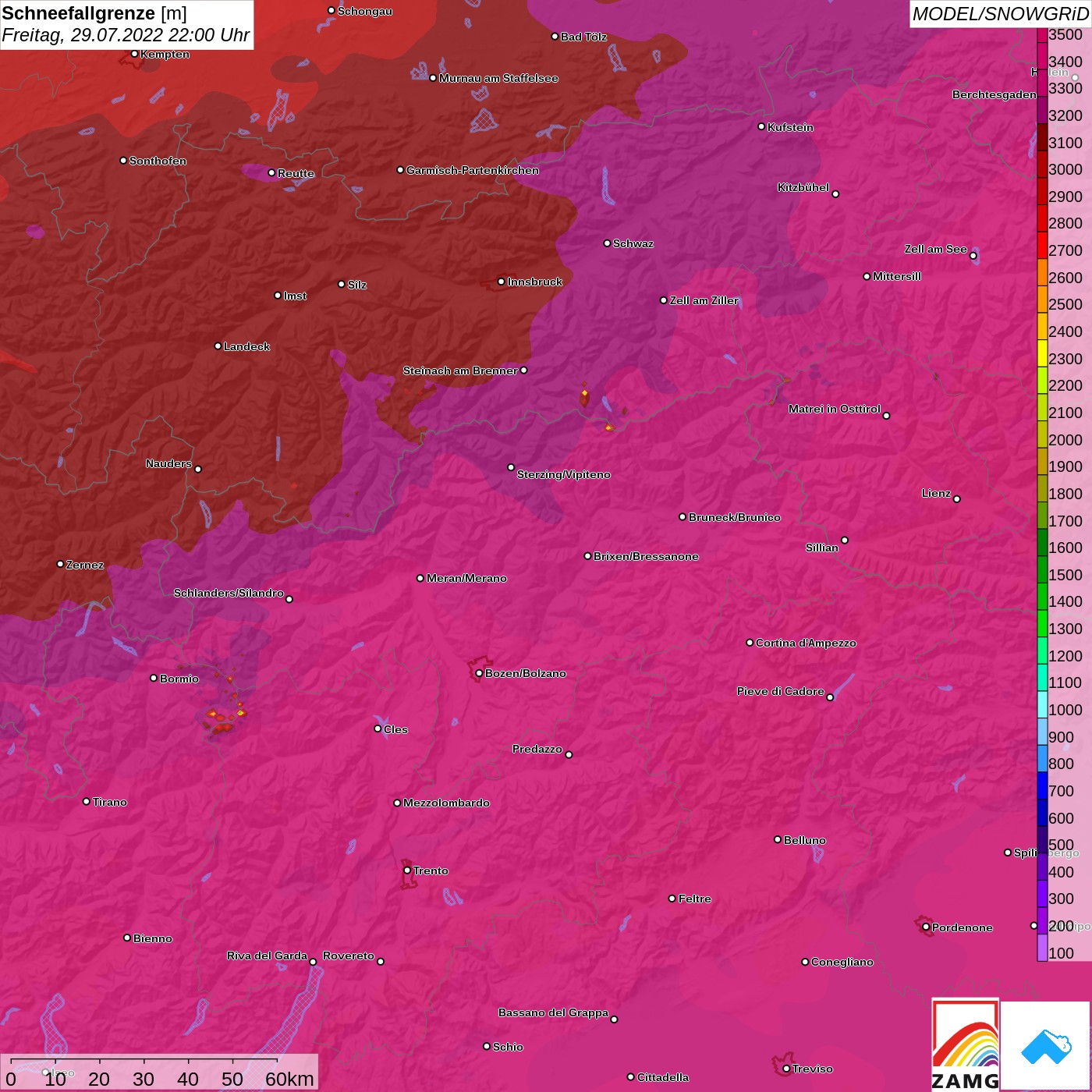Click the Kempten city label
The width and height of the screenshot is (1092, 1092).
[165, 54]
